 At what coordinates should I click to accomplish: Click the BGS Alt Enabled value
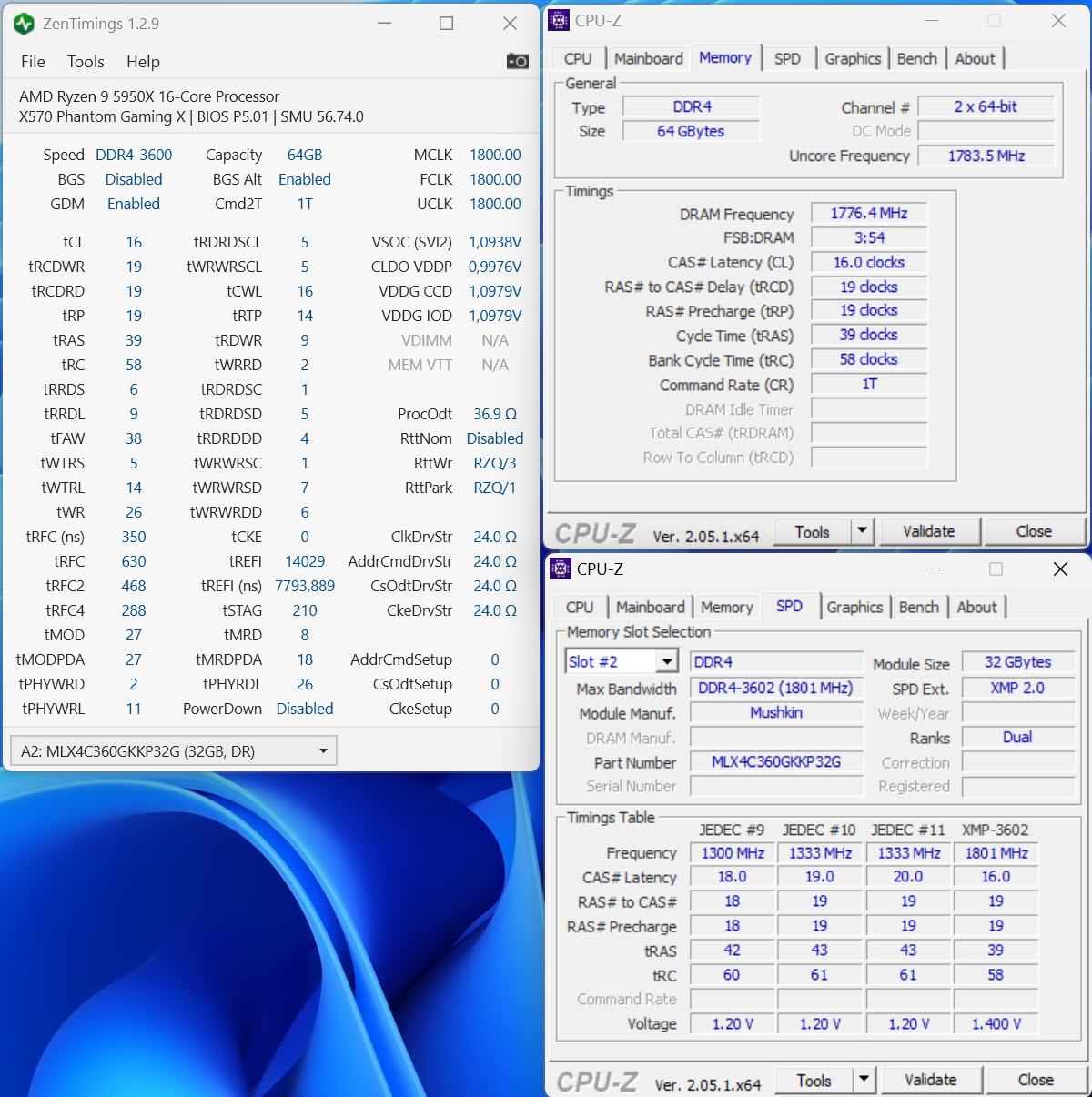[305, 179]
